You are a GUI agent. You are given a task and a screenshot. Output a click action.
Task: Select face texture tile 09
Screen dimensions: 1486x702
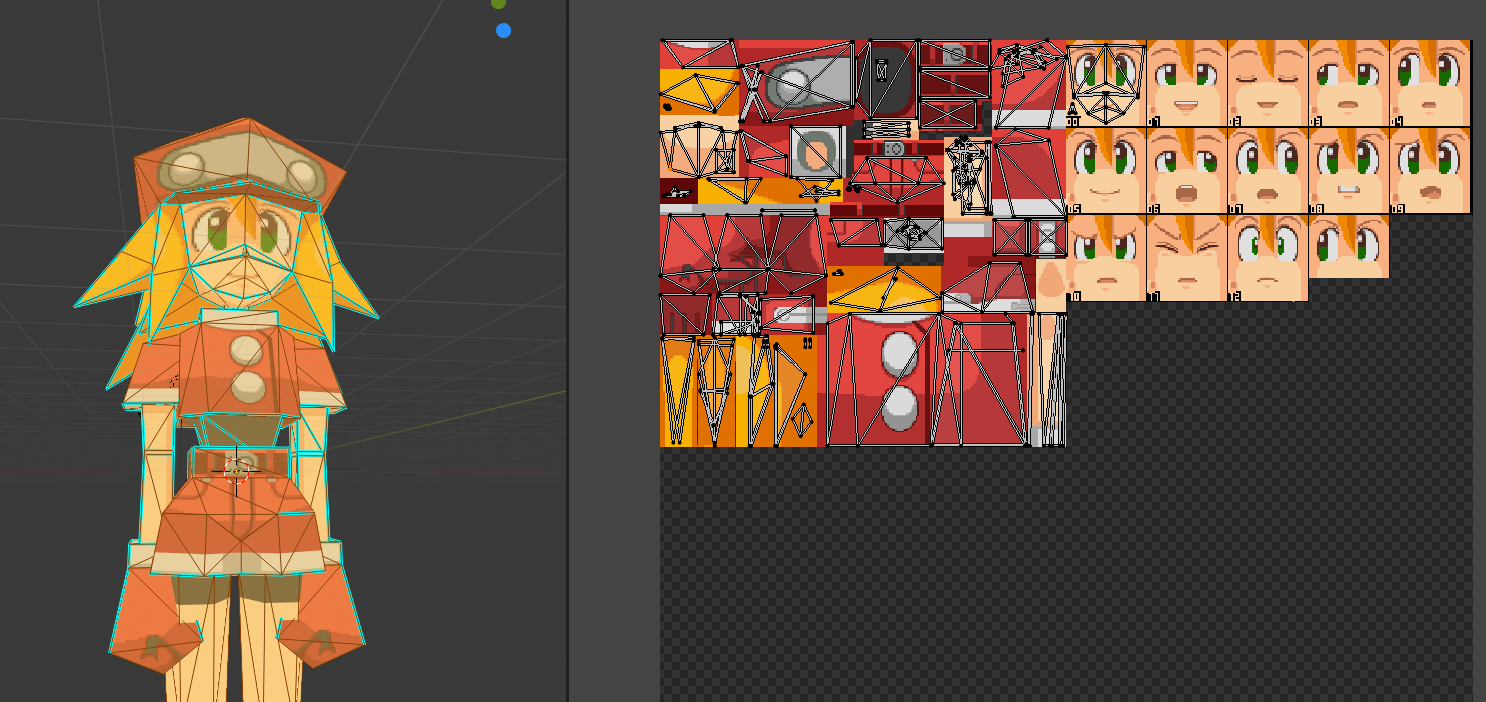1430,171
